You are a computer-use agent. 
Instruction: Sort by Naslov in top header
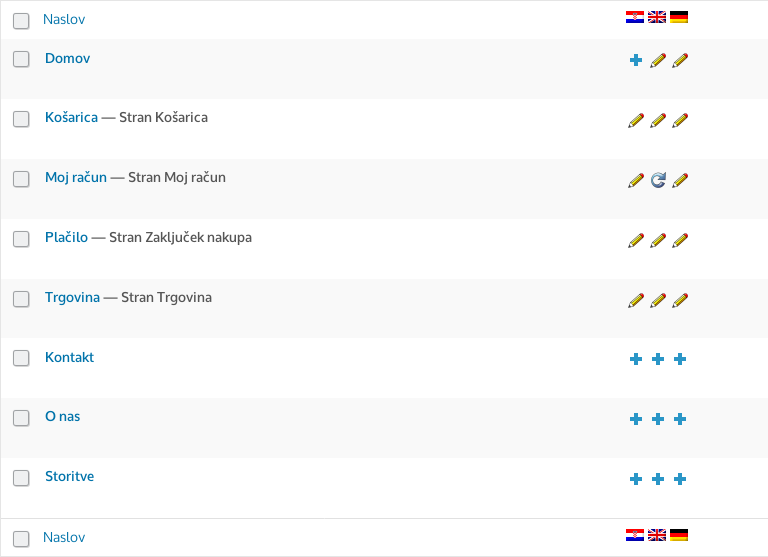64,19
